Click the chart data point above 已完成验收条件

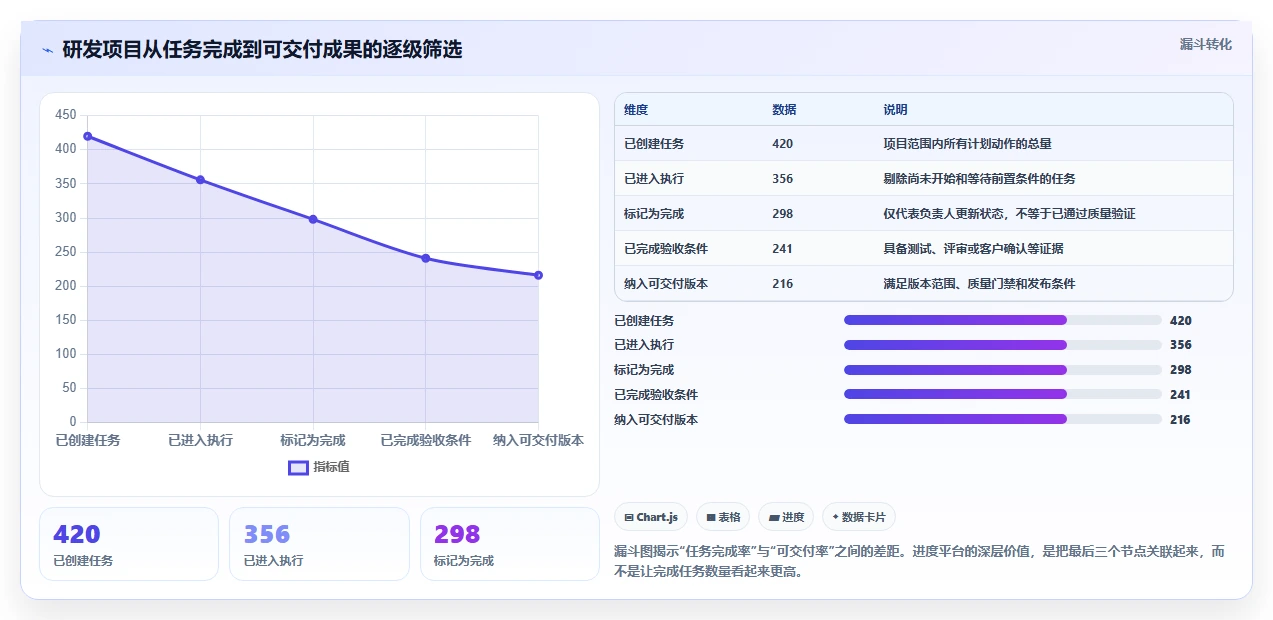(x=425, y=258)
